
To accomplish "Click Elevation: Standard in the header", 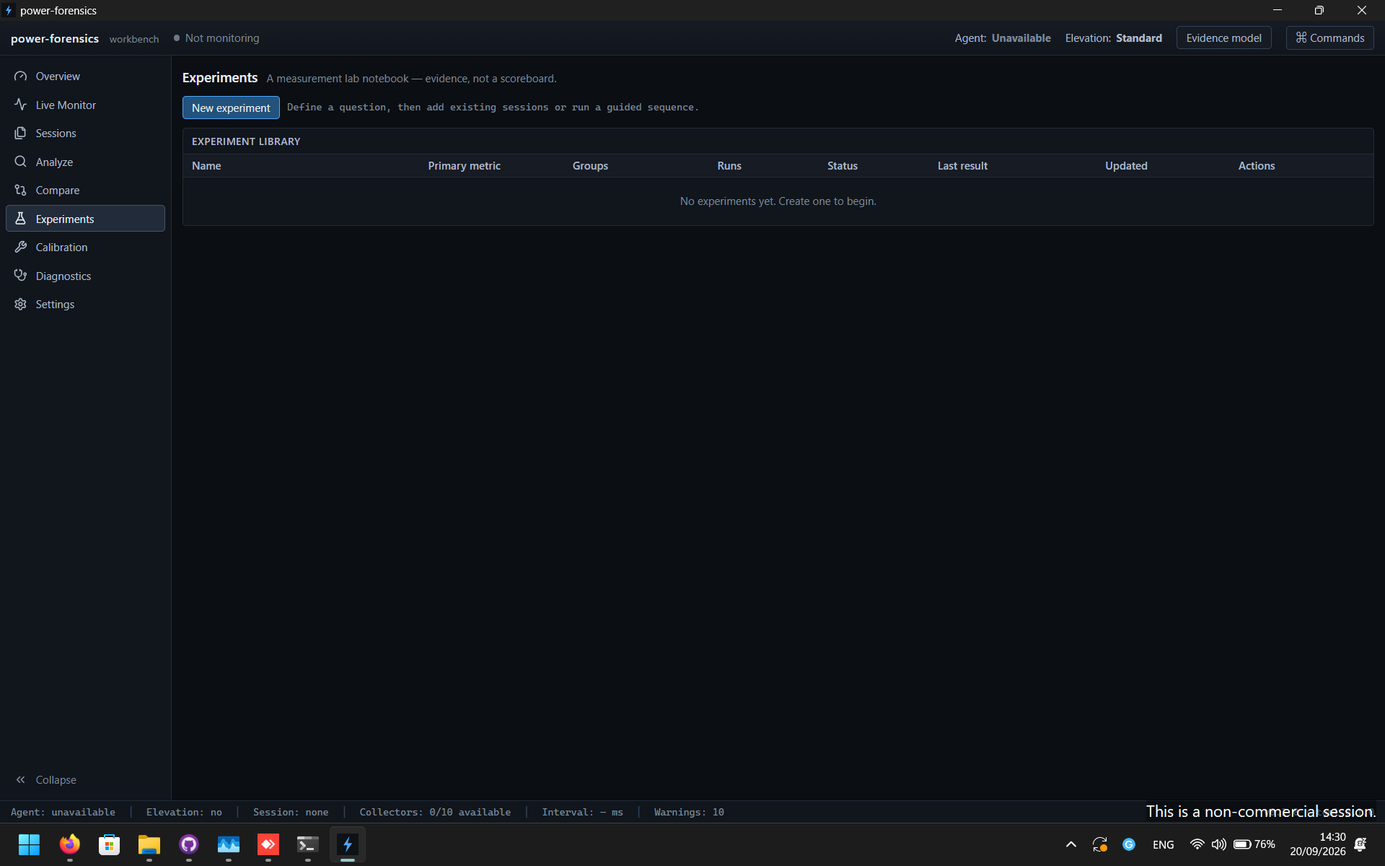I will point(1114,38).
